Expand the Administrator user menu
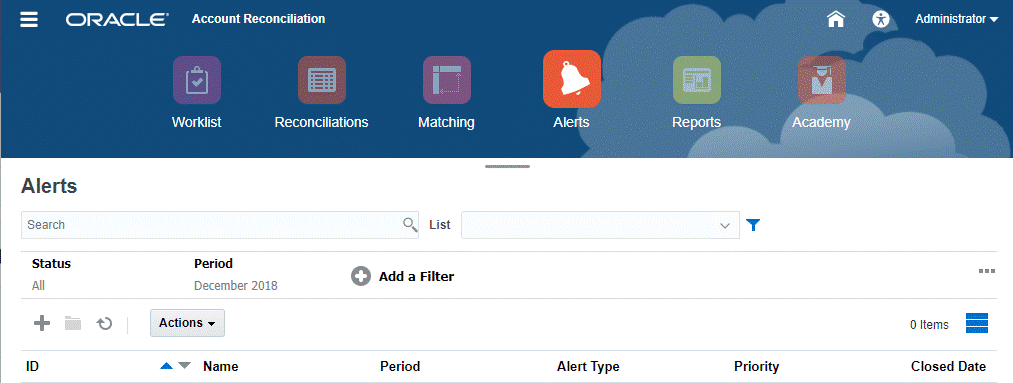This screenshot has height=383, width=1013. [957, 19]
